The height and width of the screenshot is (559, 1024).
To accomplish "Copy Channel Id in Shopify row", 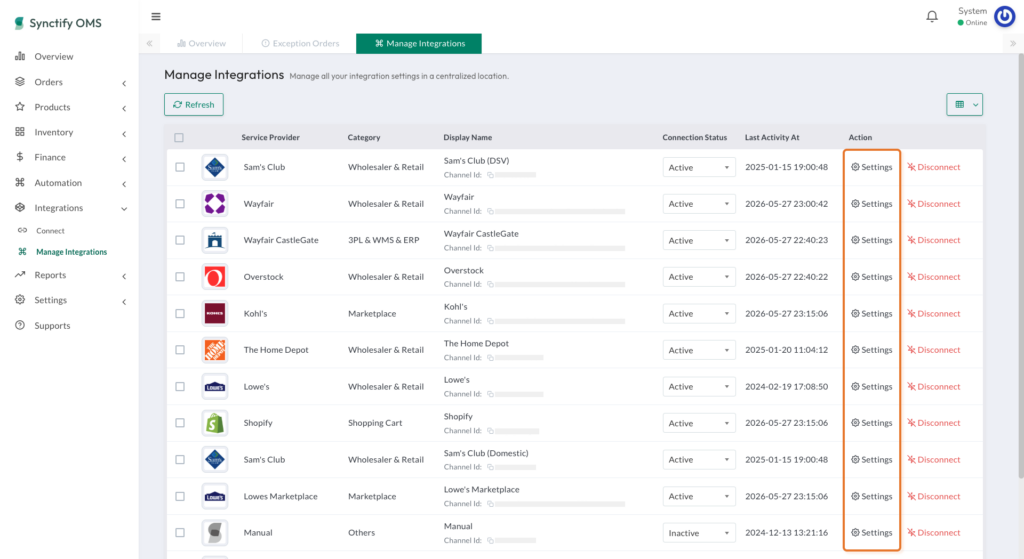I will coord(490,431).
